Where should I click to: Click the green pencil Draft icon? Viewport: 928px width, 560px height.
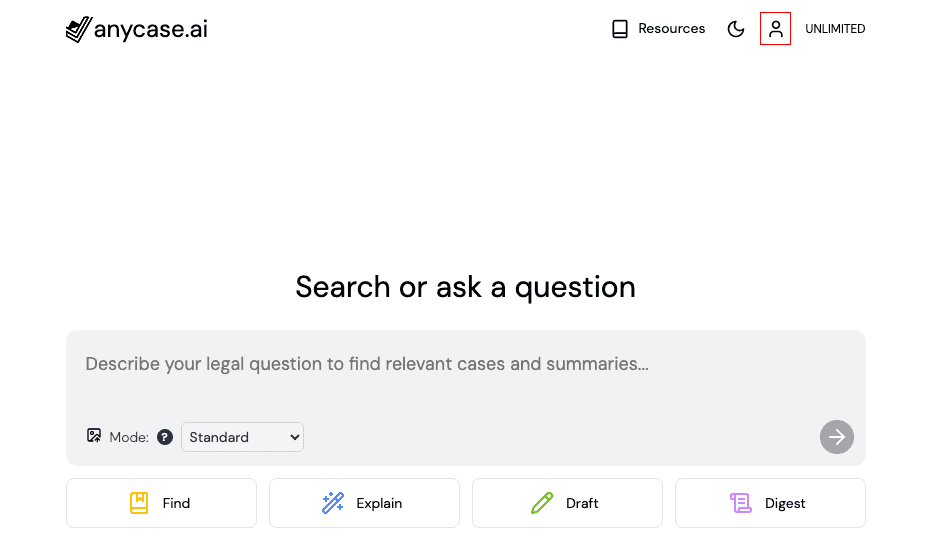(542, 503)
